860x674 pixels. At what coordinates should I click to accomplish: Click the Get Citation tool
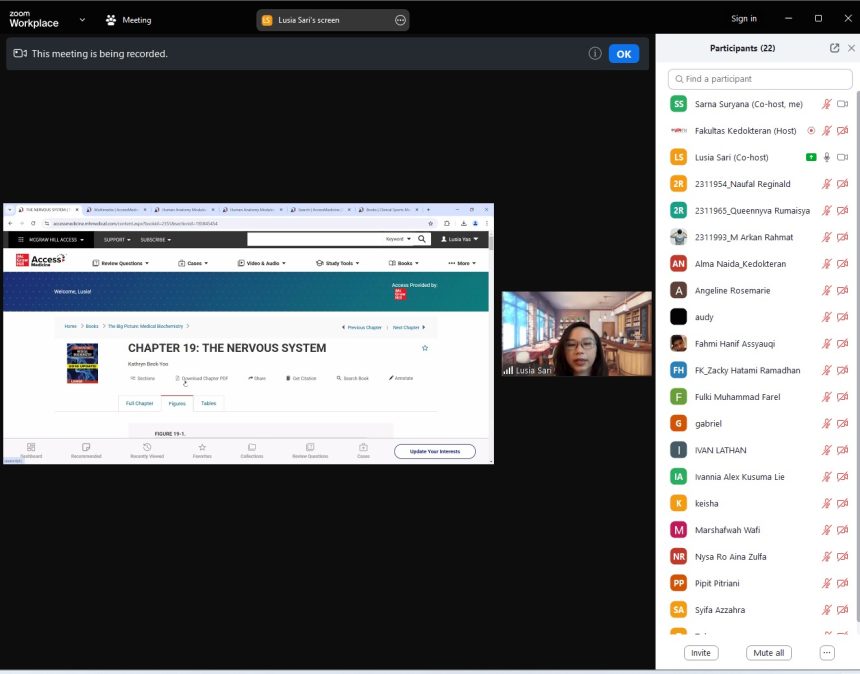pos(301,378)
